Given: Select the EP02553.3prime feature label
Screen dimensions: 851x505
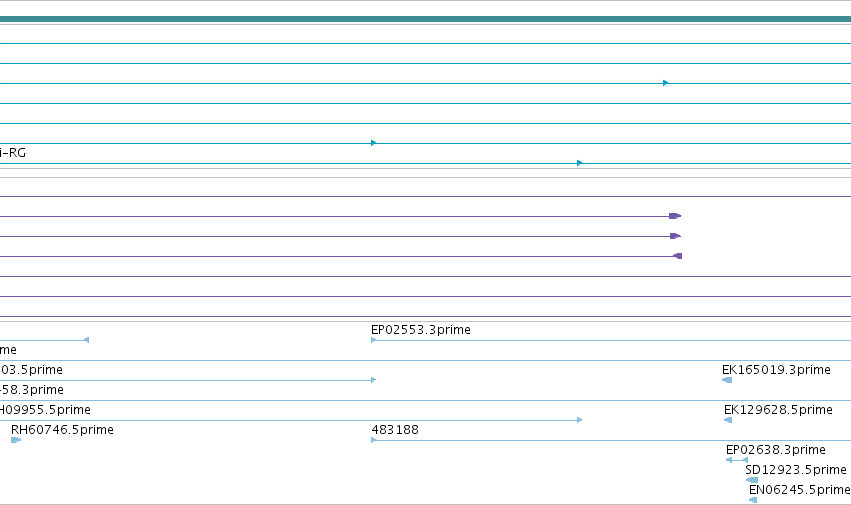Looking at the screenshot, I should (421, 330).
